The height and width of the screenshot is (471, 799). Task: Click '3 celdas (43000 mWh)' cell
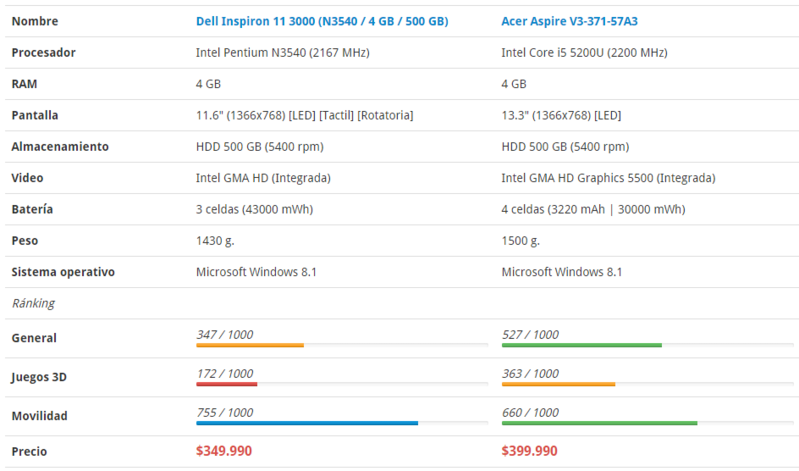[254, 210]
